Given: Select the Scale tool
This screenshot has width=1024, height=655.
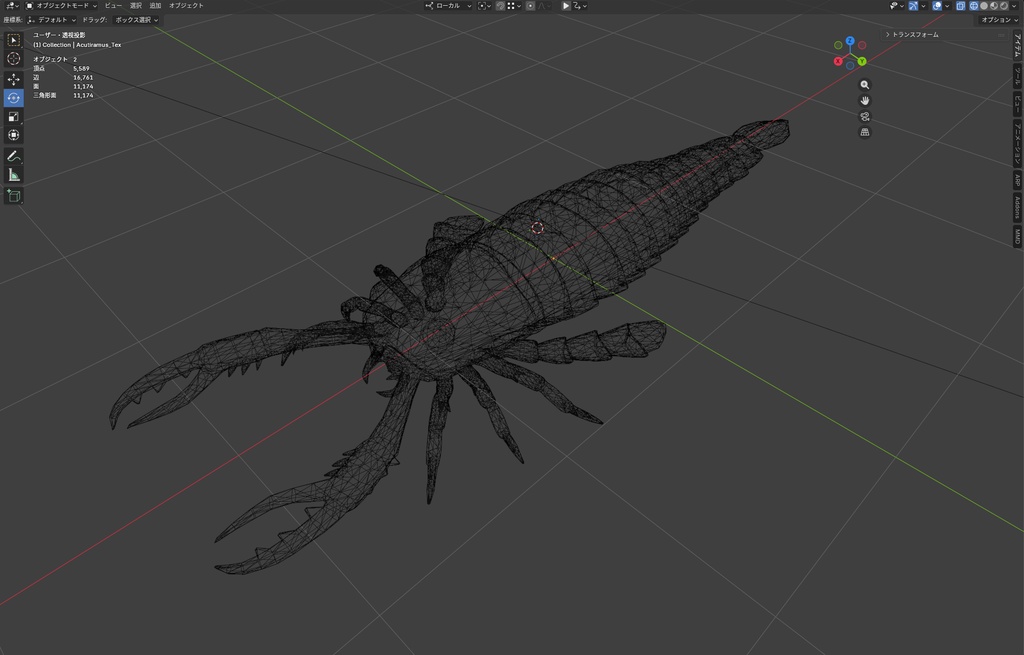Looking at the screenshot, I should tap(13, 117).
